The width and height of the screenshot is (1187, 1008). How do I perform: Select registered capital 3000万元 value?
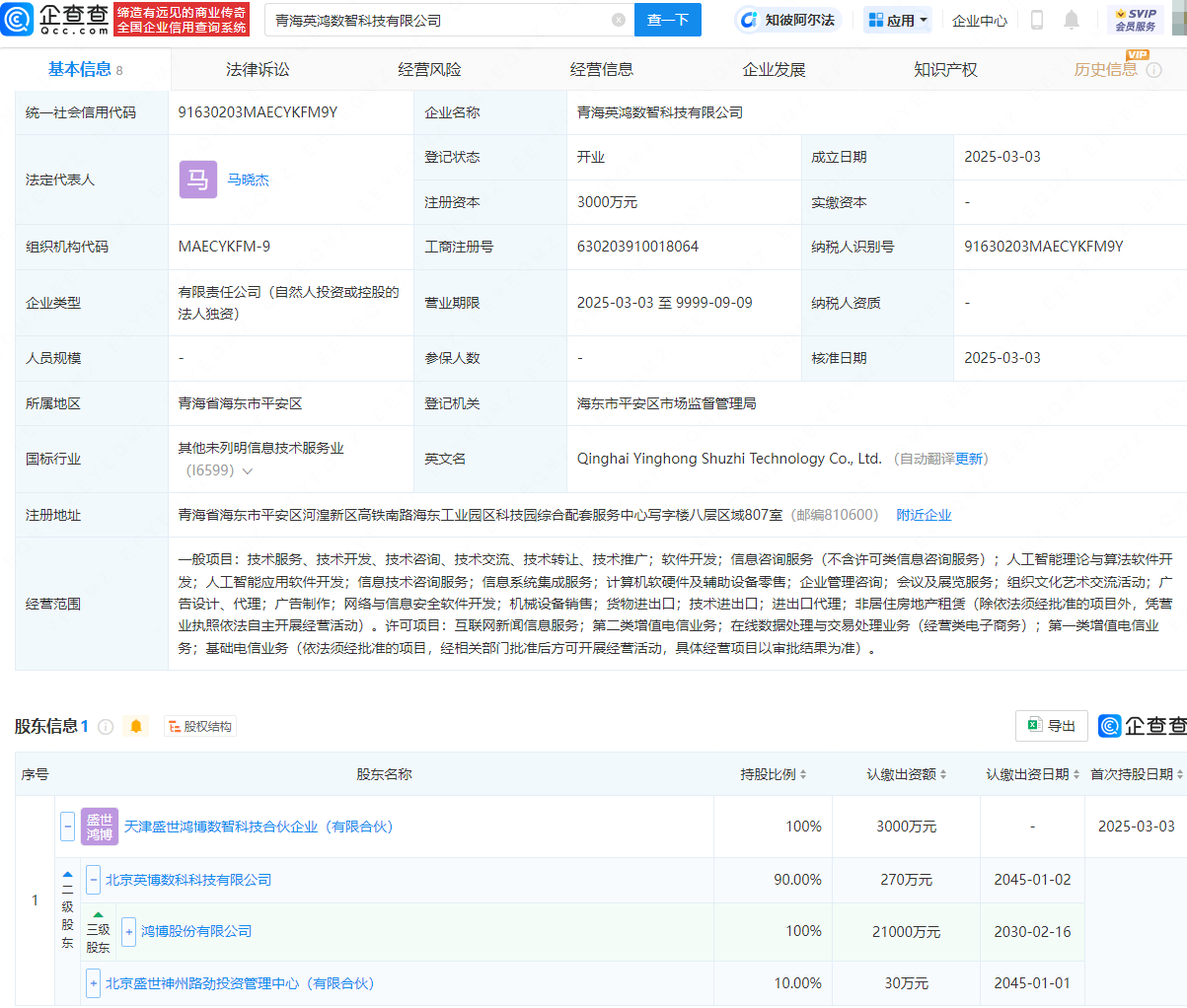607,202
